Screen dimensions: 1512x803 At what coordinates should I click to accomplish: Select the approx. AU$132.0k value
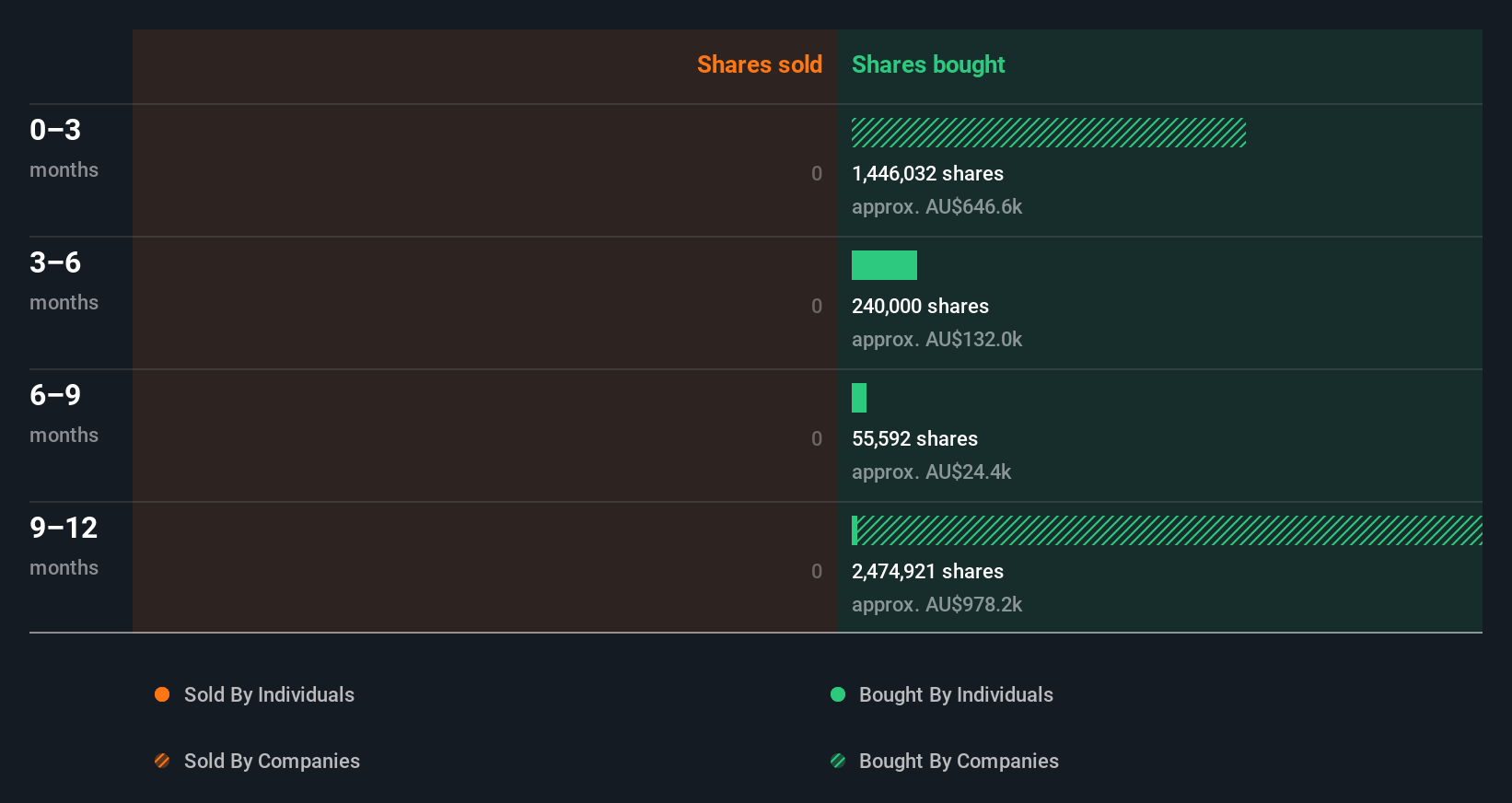[x=936, y=340]
